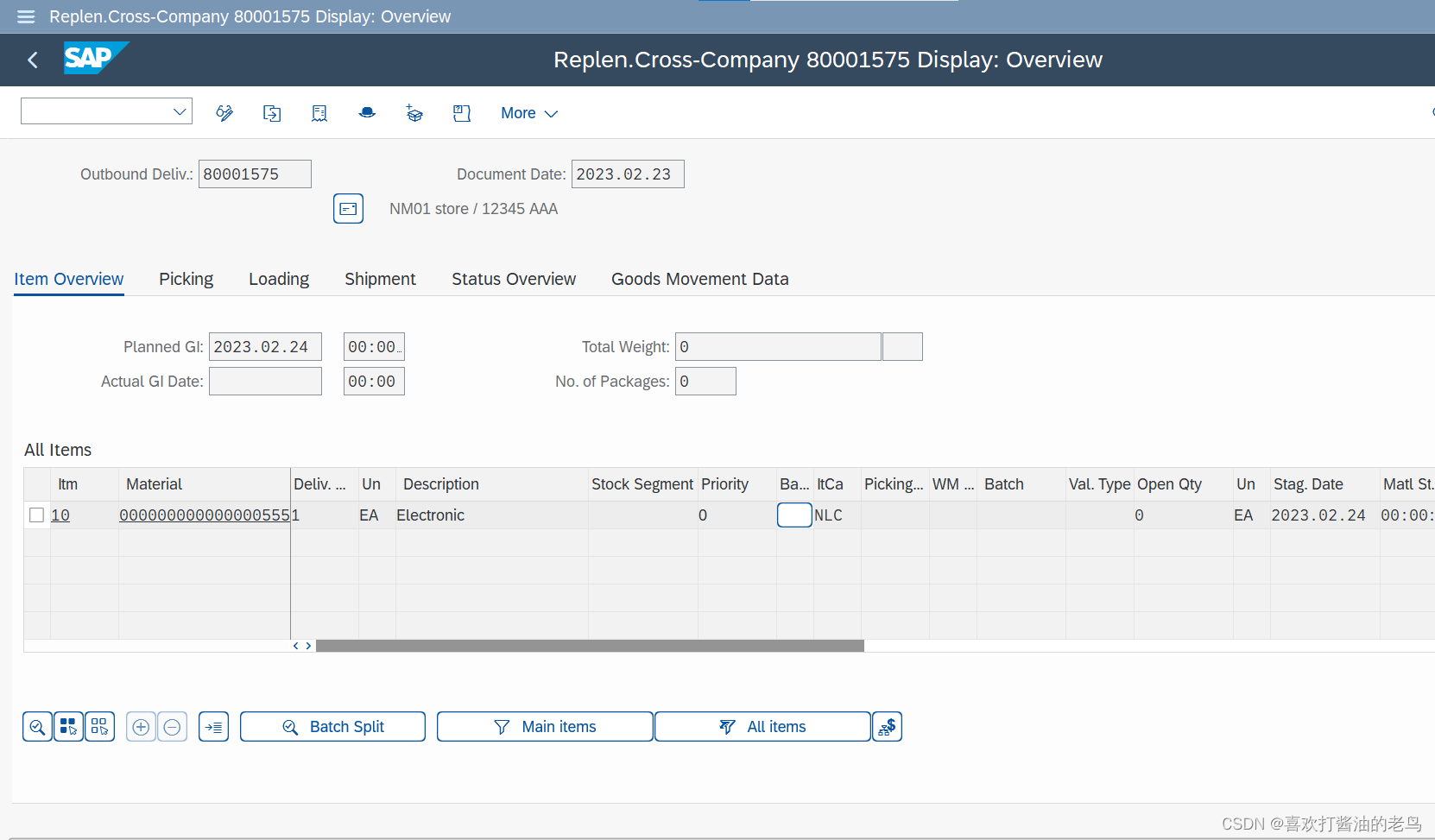Click the Itm column header
Viewport: 1435px width, 840px height.
pyautogui.click(x=84, y=484)
